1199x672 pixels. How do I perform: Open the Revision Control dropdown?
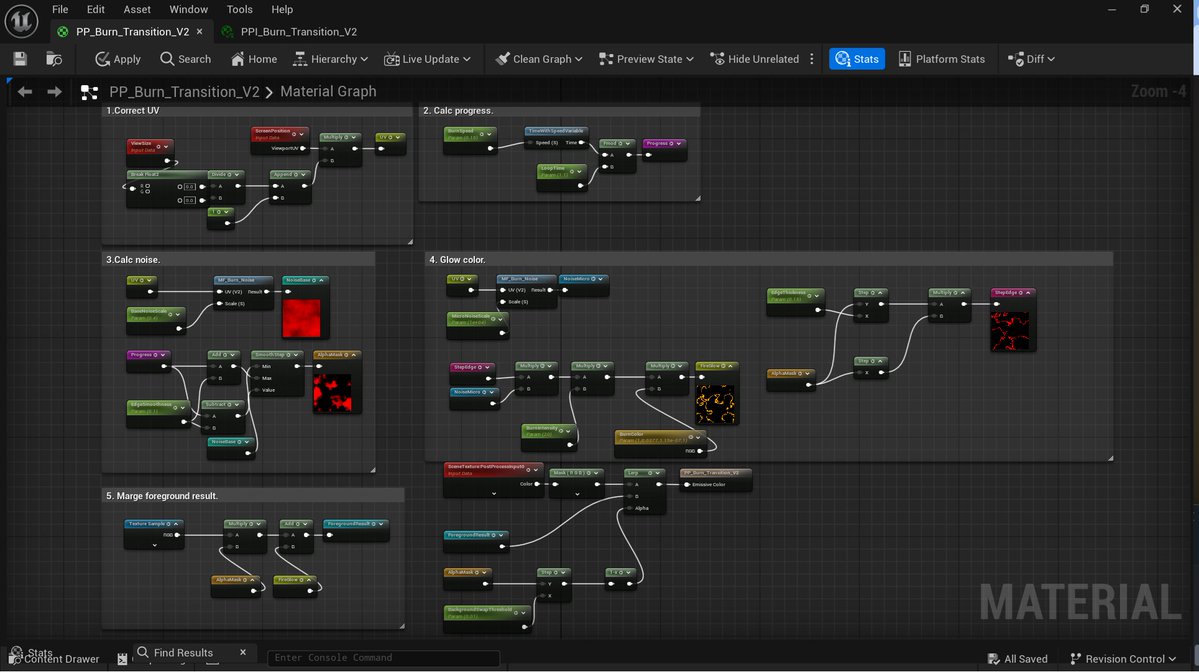1123,659
